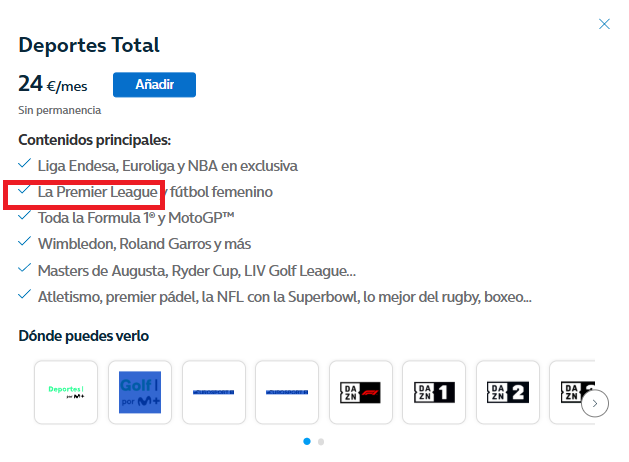Click the Añadir button
629x462 pixels.
tap(154, 85)
